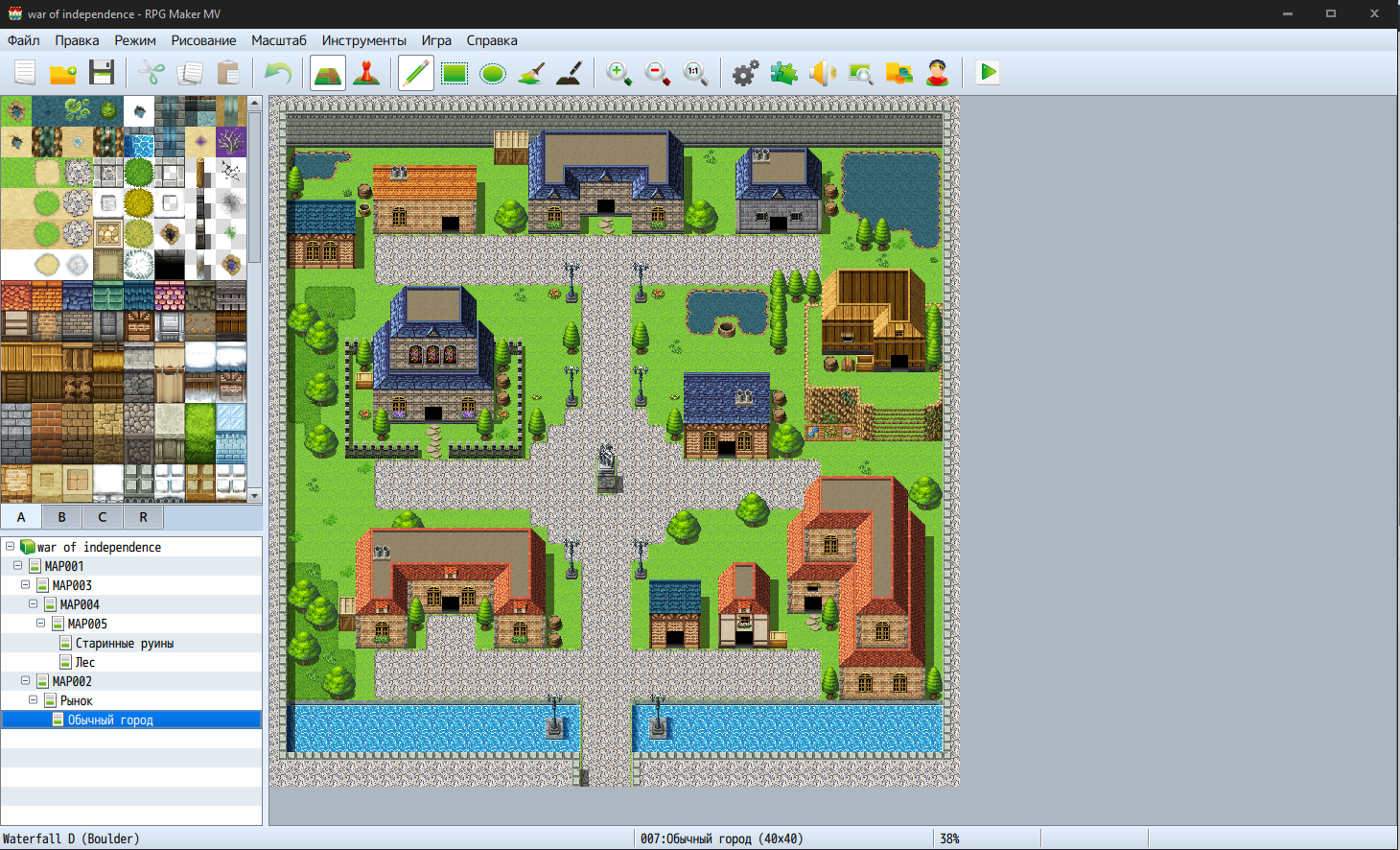The image size is (1400, 850).
Task: Select the Рынок map in the tree
Action: point(77,700)
